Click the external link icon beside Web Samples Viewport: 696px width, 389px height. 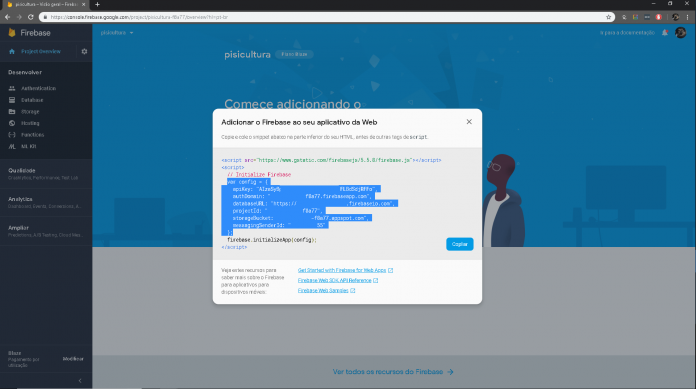click(x=353, y=290)
